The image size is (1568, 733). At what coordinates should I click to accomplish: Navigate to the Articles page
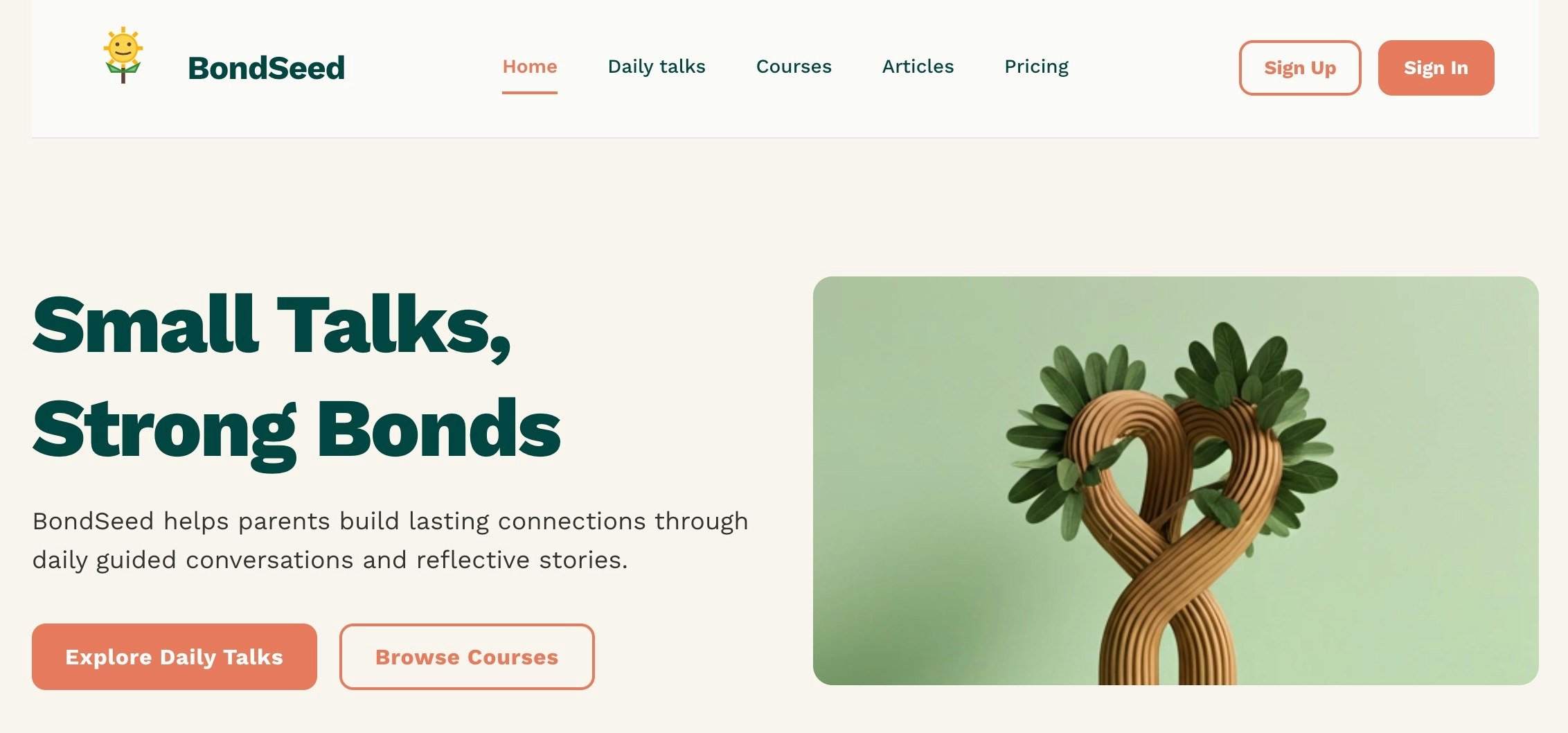(918, 67)
